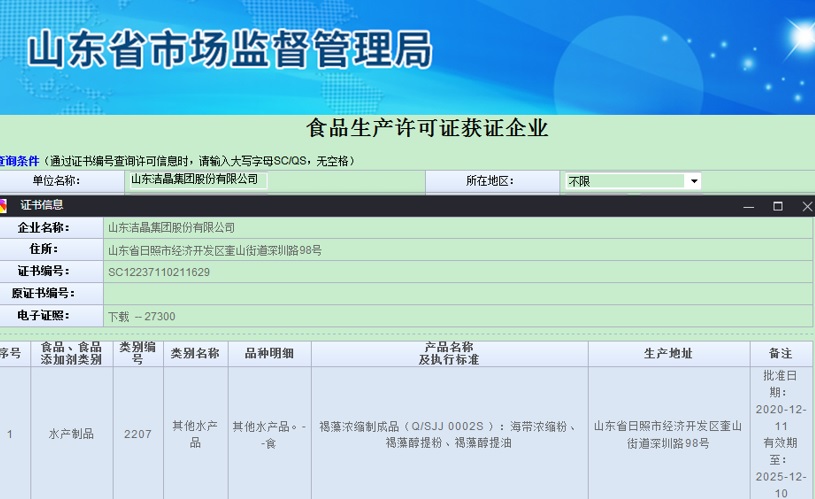The width and height of the screenshot is (815, 499).
Task: Click the 单位名称 input field
Action: click(198, 180)
